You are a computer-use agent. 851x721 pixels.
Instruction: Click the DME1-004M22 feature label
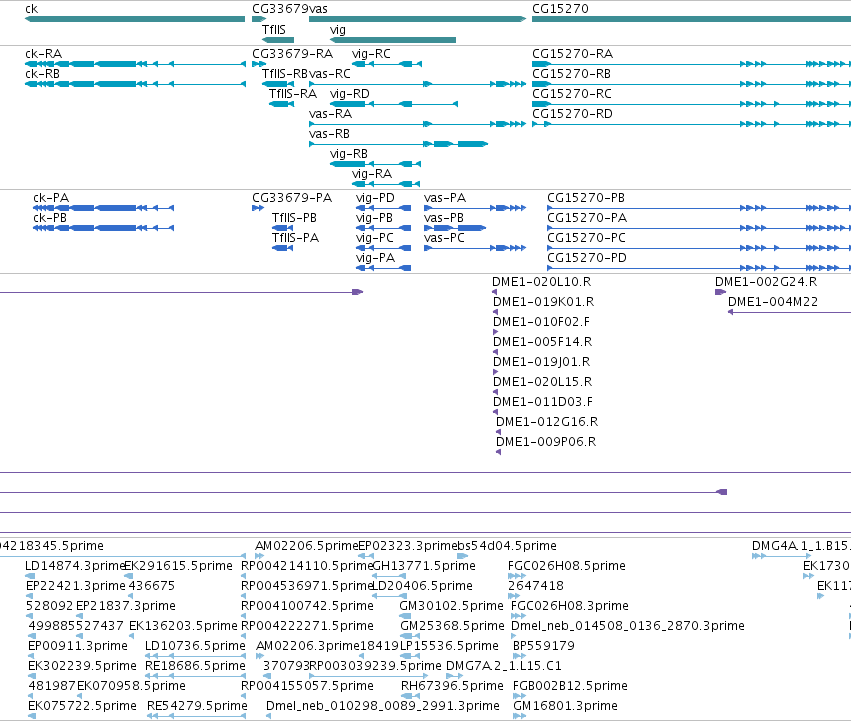tap(773, 302)
